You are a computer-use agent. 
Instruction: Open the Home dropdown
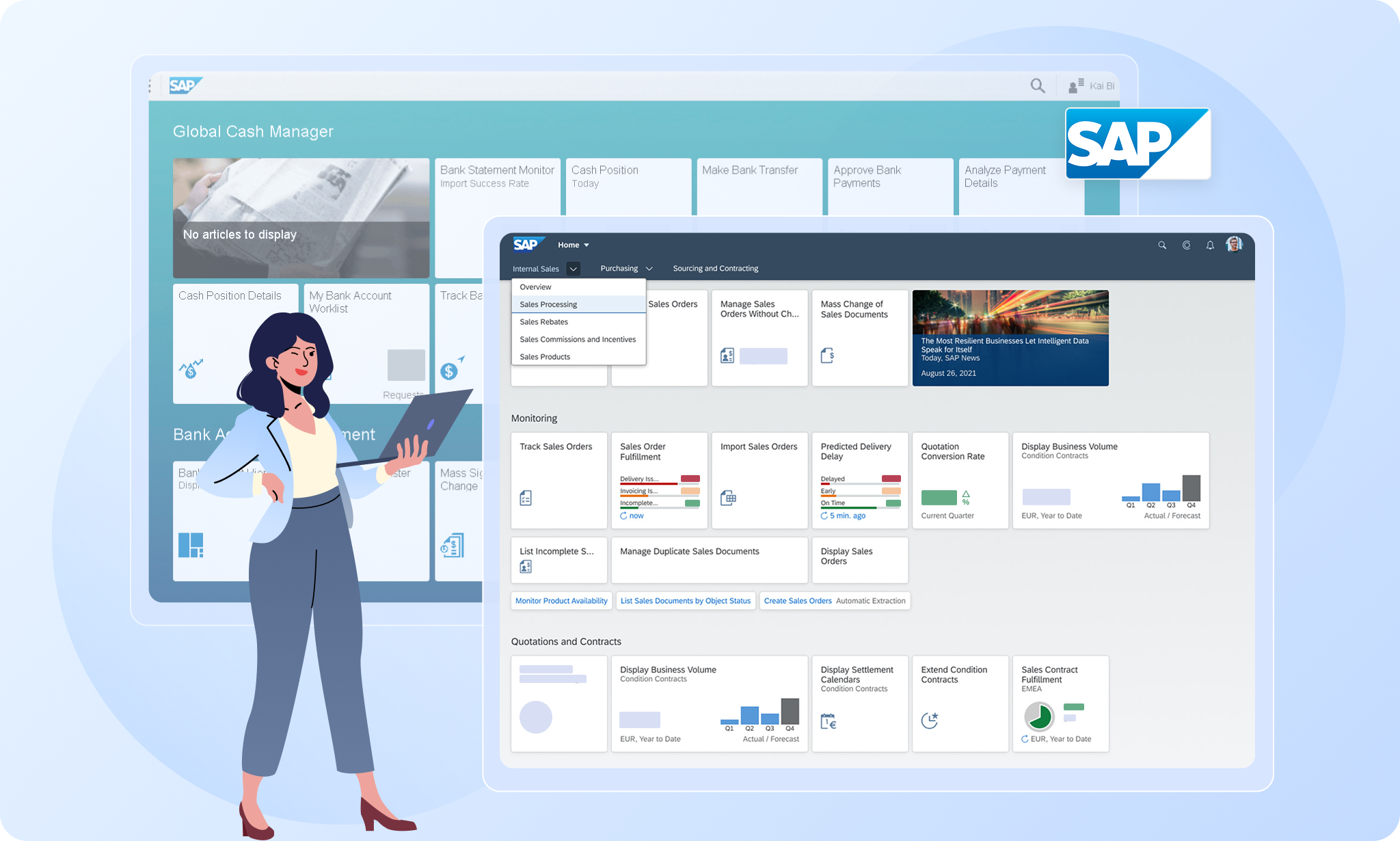pyautogui.click(x=573, y=245)
